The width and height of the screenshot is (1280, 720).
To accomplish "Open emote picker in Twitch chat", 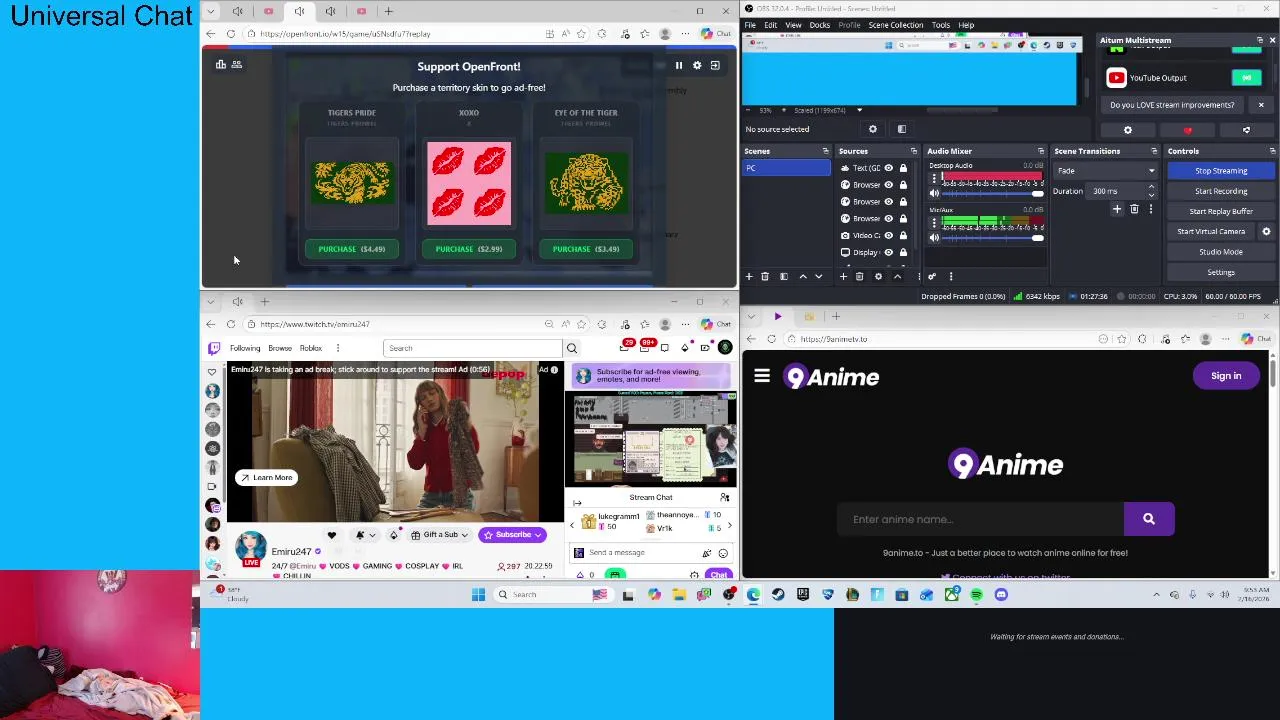I will [723, 553].
